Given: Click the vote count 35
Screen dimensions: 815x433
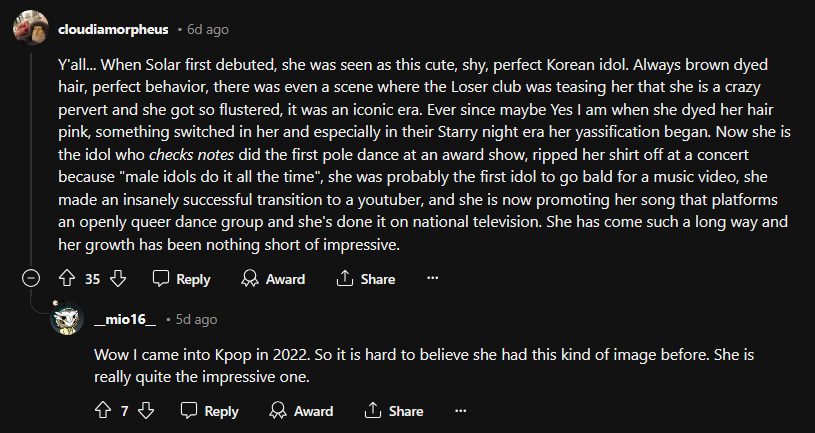Looking at the screenshot, I should (x=93, y=279).
